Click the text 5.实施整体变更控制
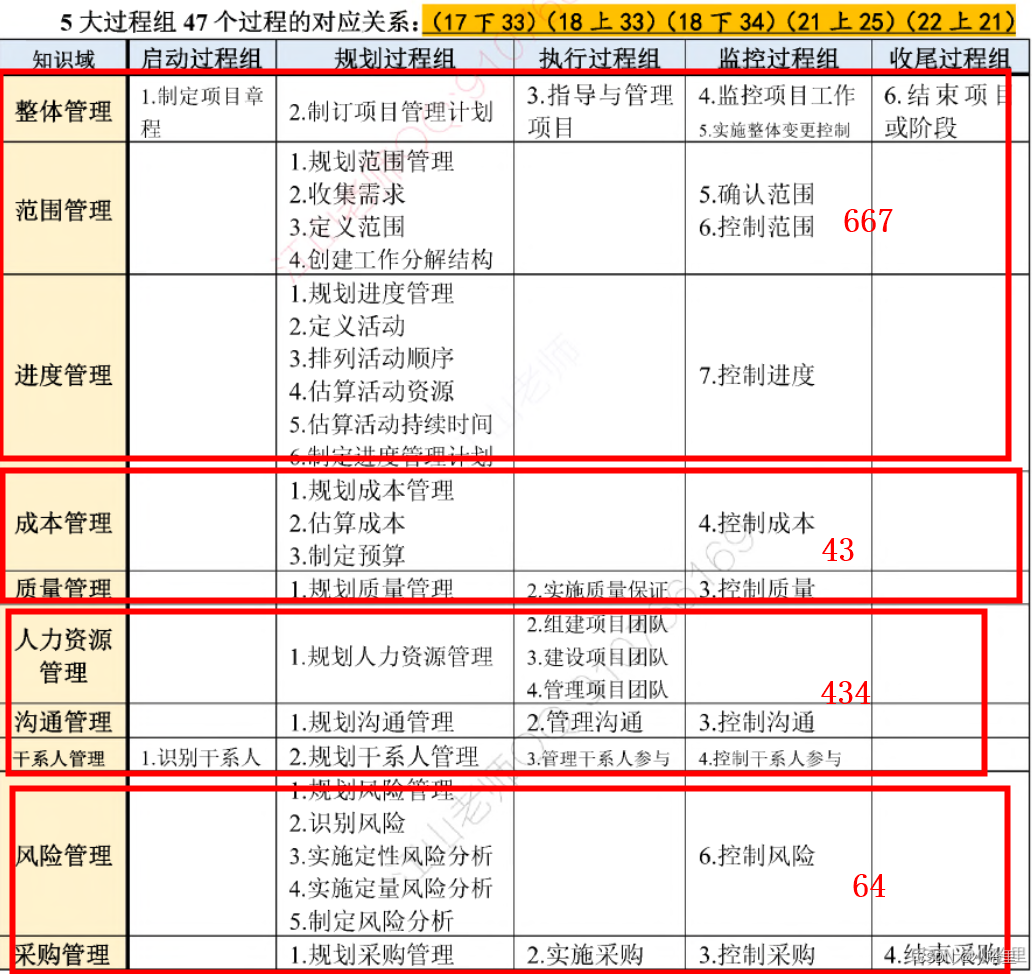Screen dimensions: 1032x974 coord(774,130)
